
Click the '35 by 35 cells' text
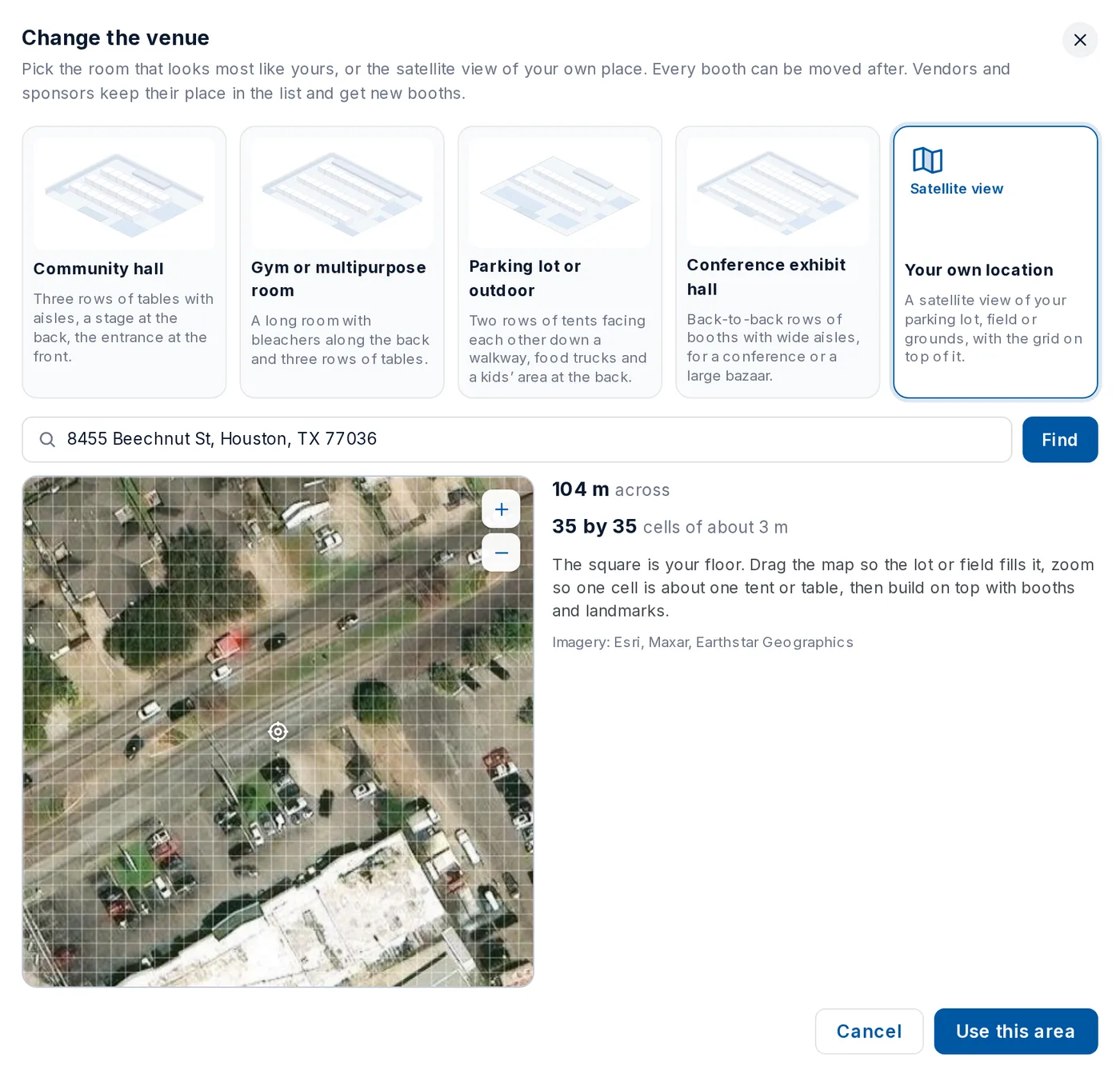click(670, 527)
